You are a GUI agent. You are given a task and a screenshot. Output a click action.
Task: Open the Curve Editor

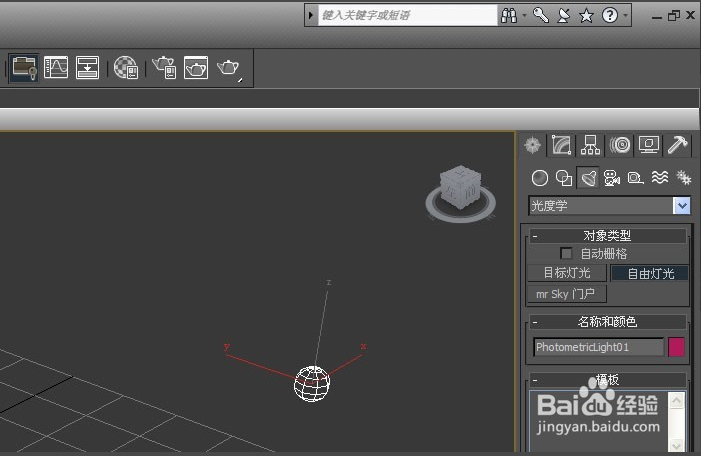[56, 68]
